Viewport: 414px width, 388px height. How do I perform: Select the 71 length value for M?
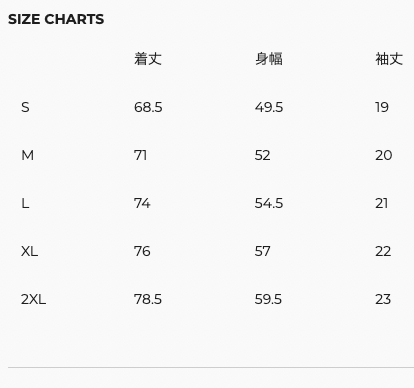click(x=140, y=155)
